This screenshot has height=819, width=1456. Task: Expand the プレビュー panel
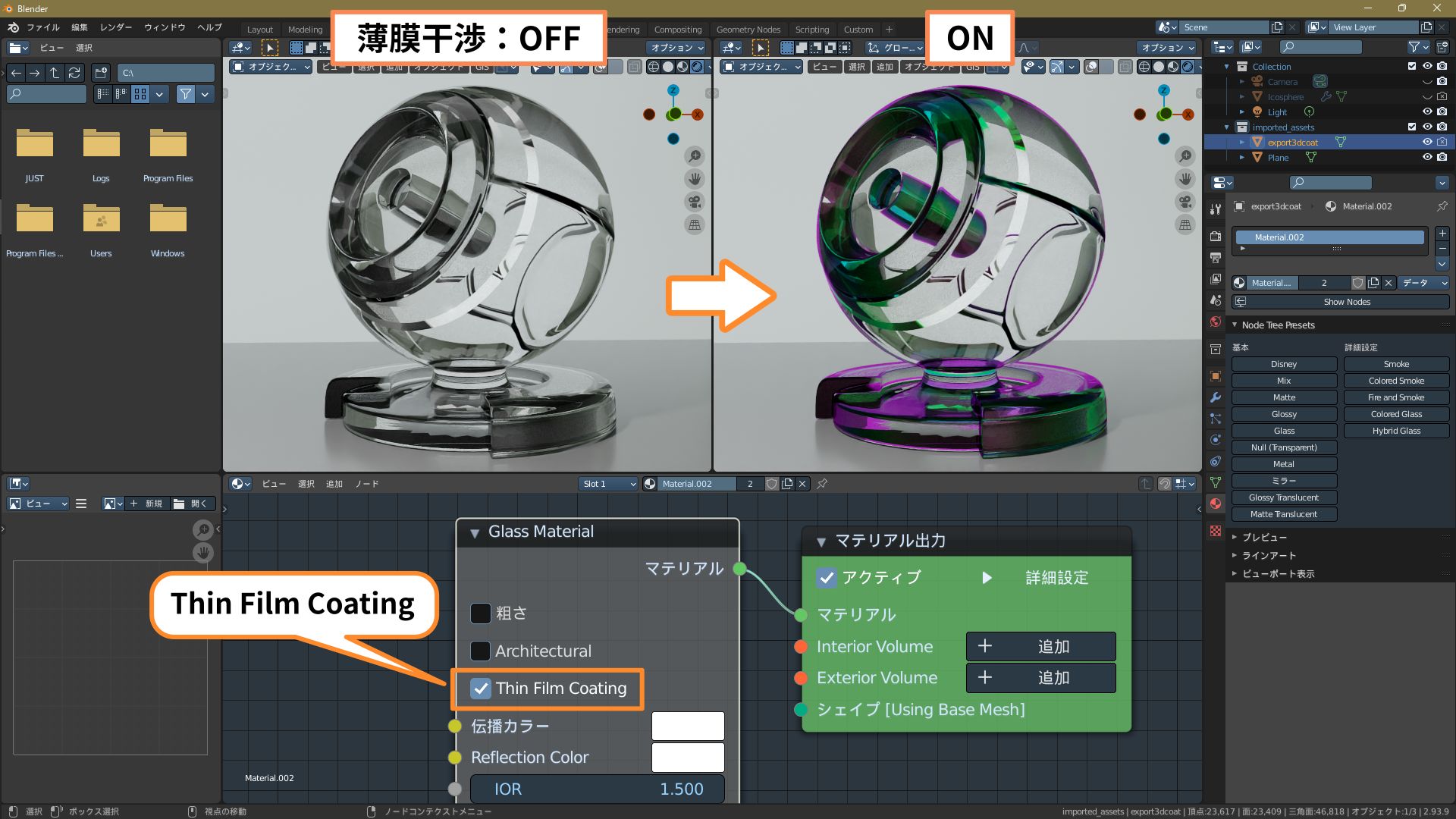1235,537
